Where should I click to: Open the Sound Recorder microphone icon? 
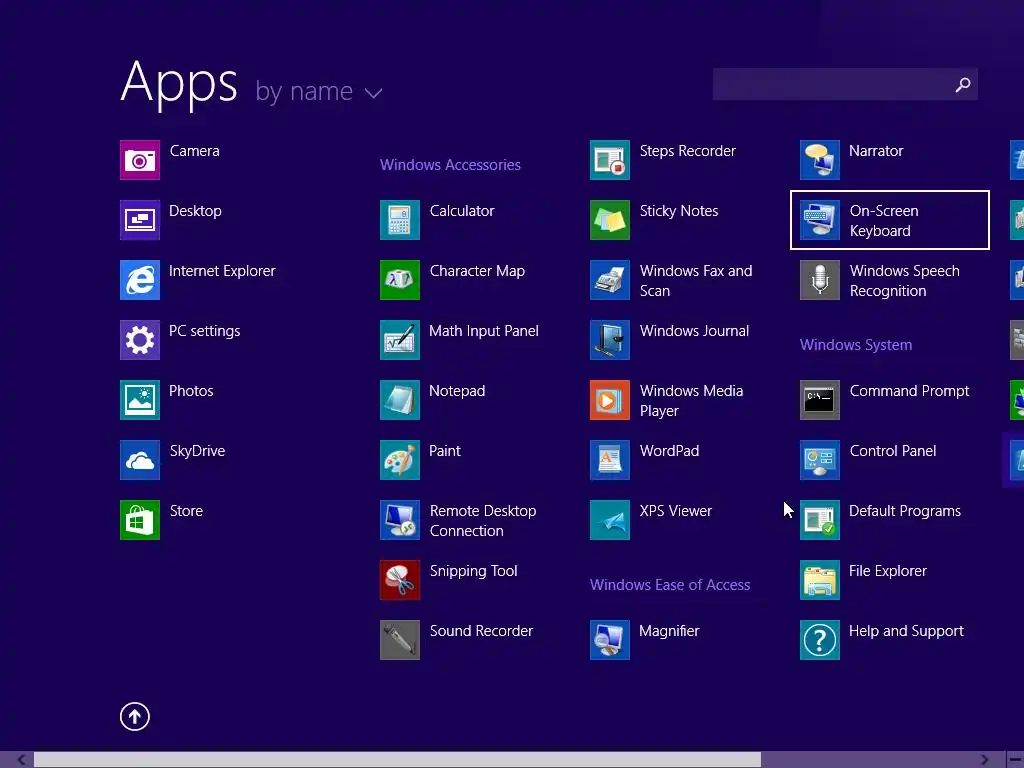(x=400, y=641)
